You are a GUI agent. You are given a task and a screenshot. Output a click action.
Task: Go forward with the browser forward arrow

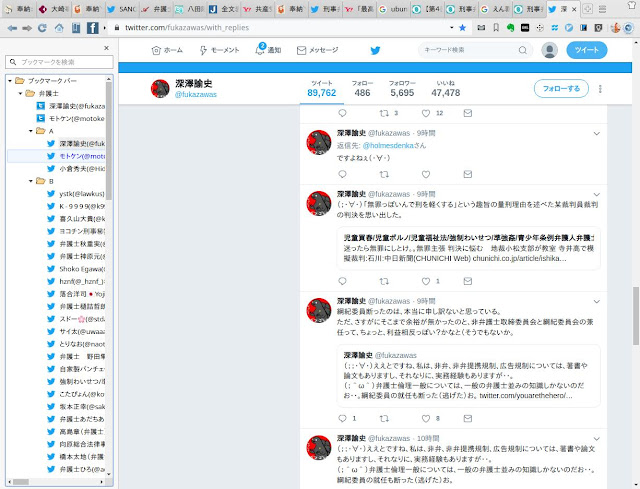point(27,28)
